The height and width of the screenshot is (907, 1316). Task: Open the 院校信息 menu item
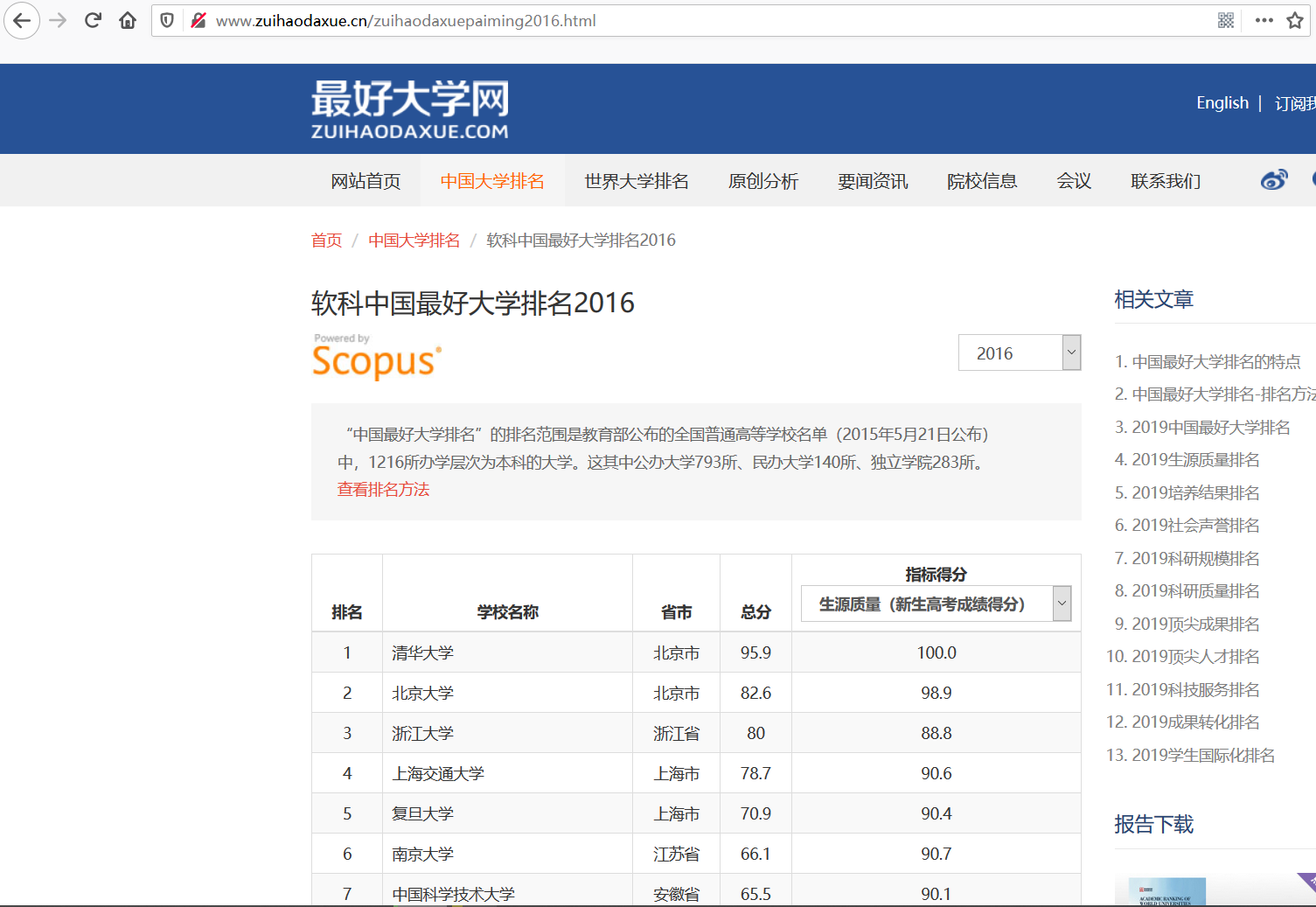[982, 181]
